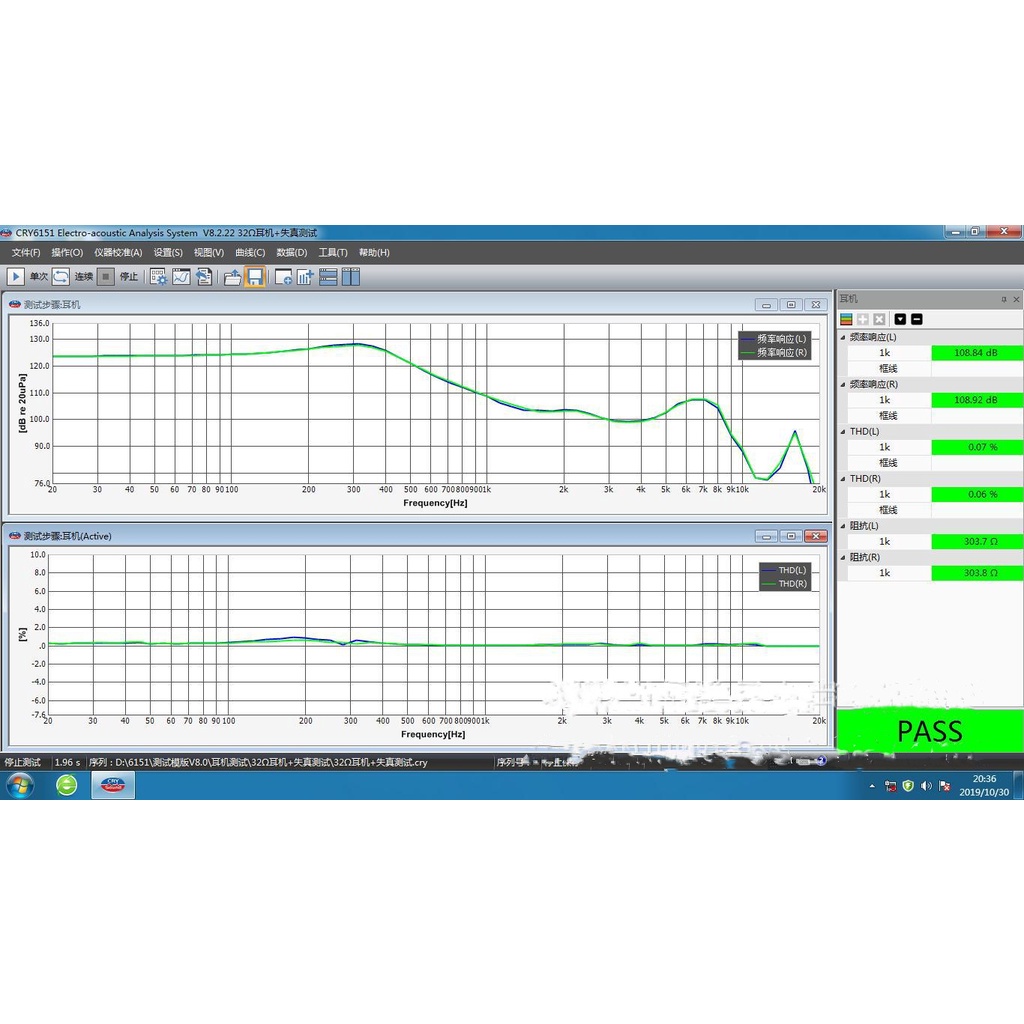Click the curve chart toolbar icon
Image resolution: width=1024 pixels, height=1024 pixels.
(x=181, y=277)
